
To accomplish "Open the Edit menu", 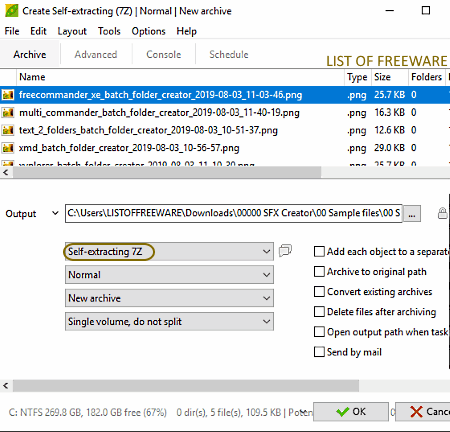I will 38,31.
